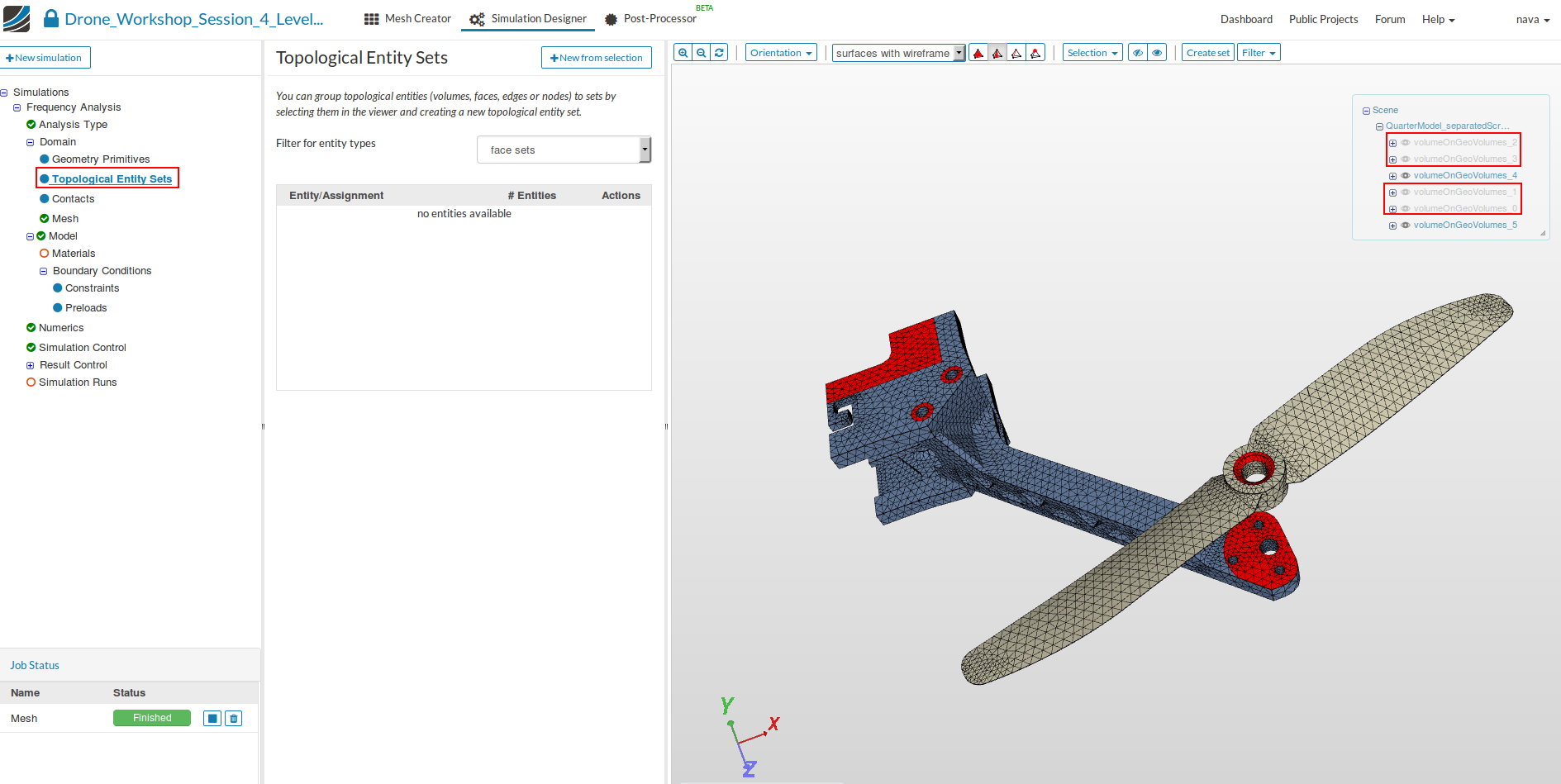Viewport: 1561px width, 784px height.
Task: Select the edge picking mode wireframe pyramid icon
Action: pos(1016,53)
